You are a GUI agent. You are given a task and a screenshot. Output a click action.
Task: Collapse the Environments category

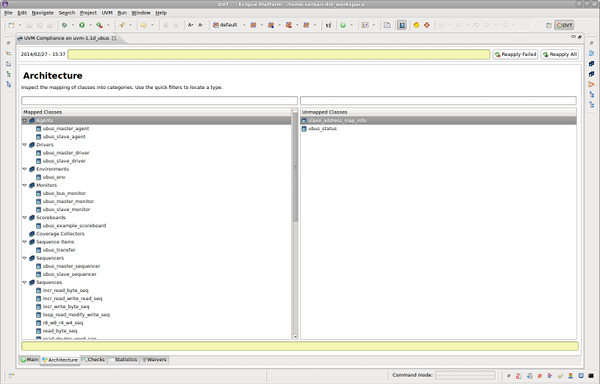[24, 169]
